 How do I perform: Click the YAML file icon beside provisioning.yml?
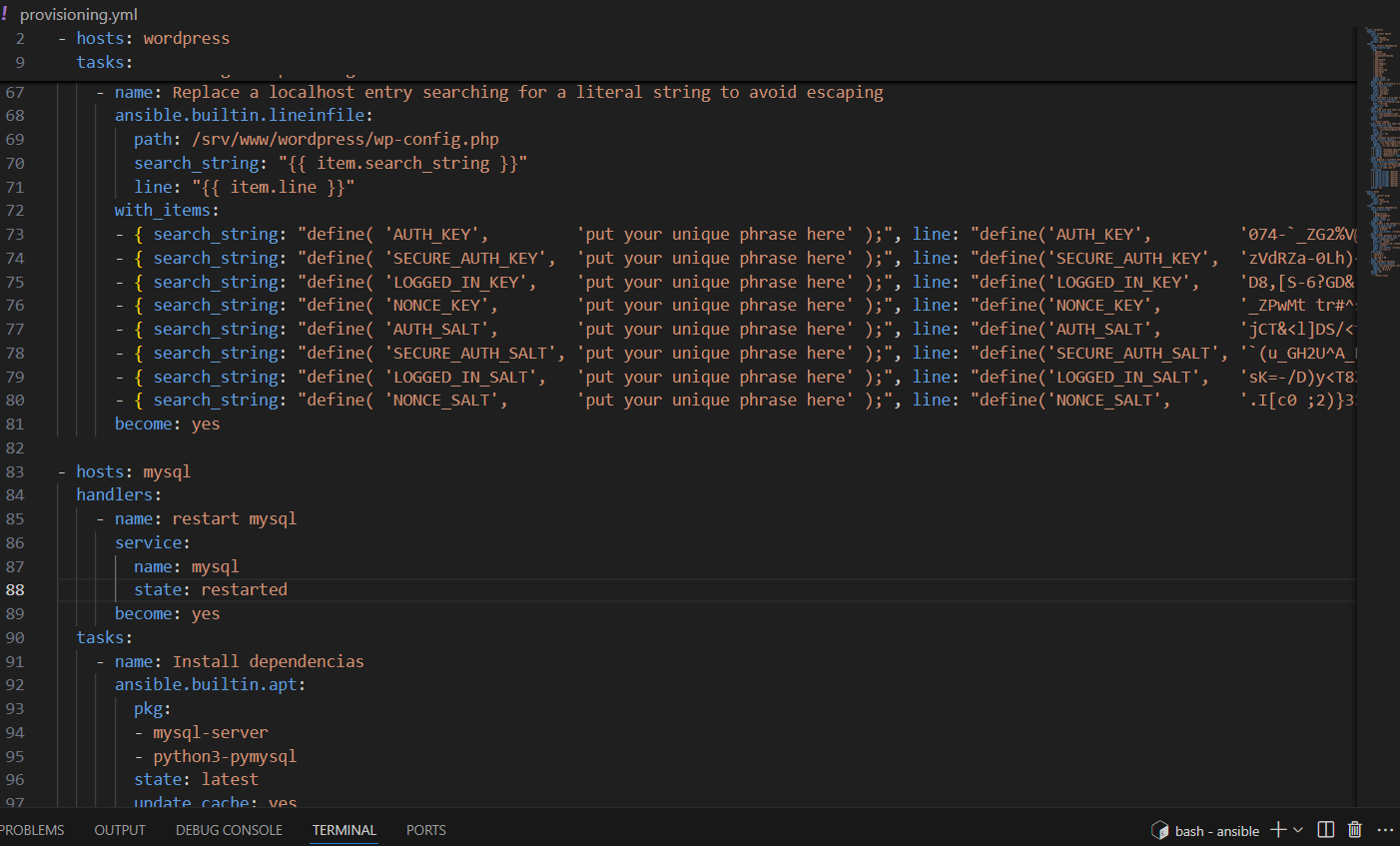point(5,14)
